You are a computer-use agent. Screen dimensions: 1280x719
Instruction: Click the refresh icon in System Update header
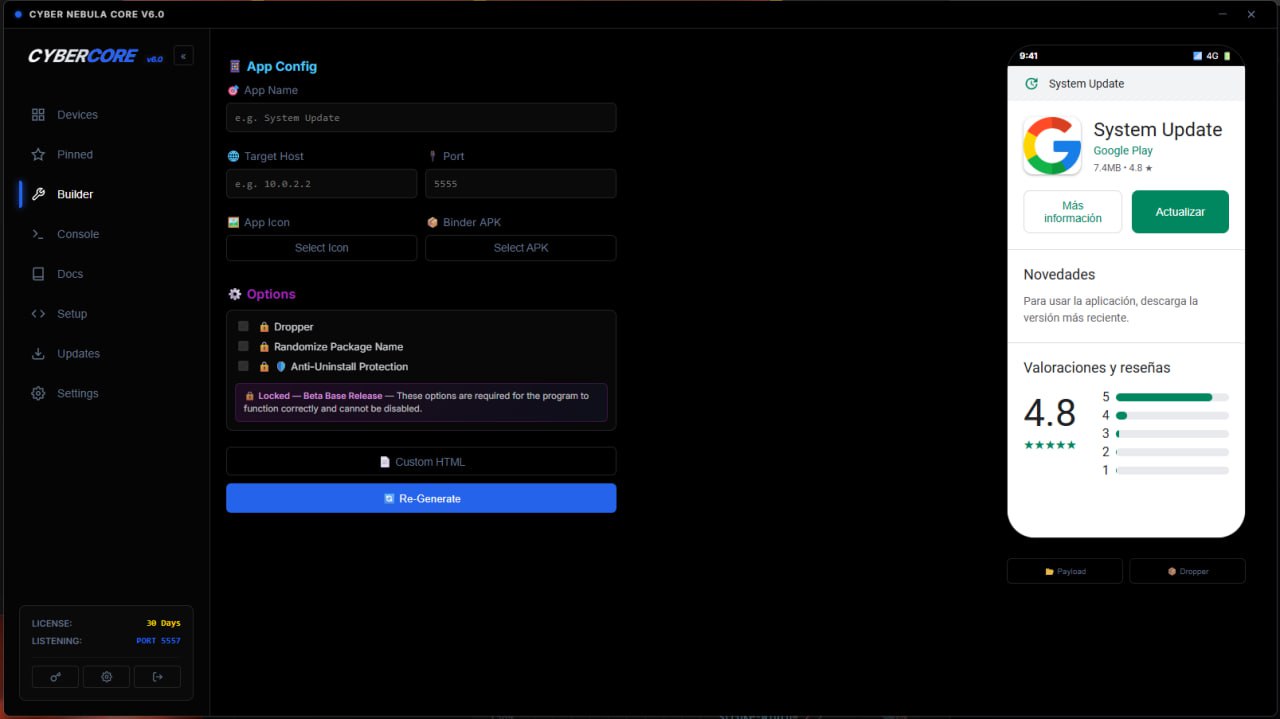click(1031, 84)
